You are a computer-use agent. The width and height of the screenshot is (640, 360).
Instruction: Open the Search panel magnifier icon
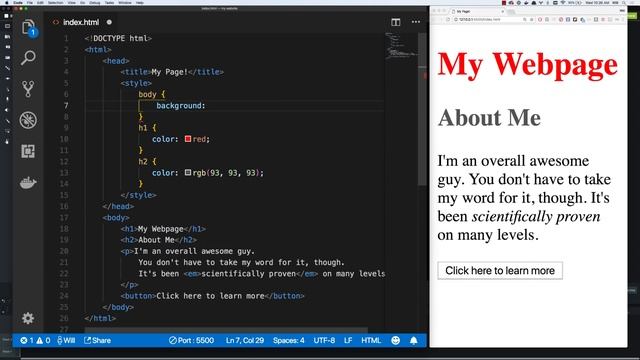click(28, 58)
